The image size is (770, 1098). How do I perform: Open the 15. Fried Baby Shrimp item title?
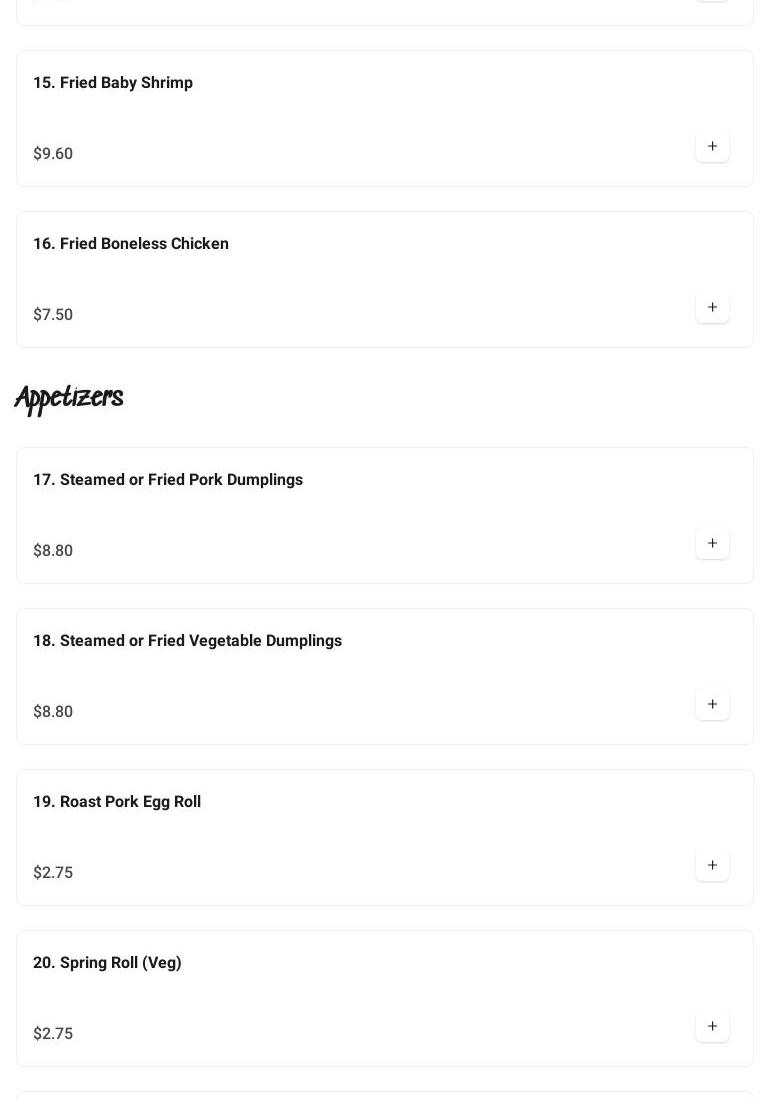pyautogui.click(x=113, y=83)
